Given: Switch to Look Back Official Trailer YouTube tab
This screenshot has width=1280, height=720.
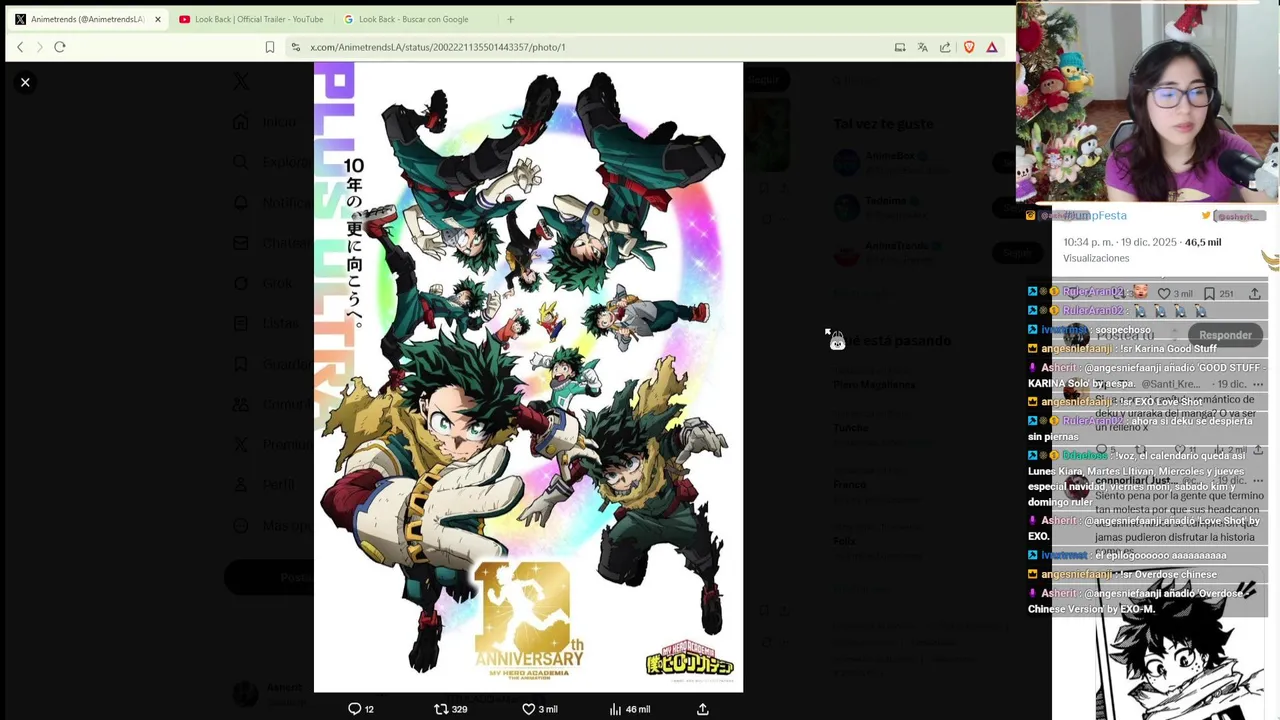Looking at the screenshot, I should 251,19.
